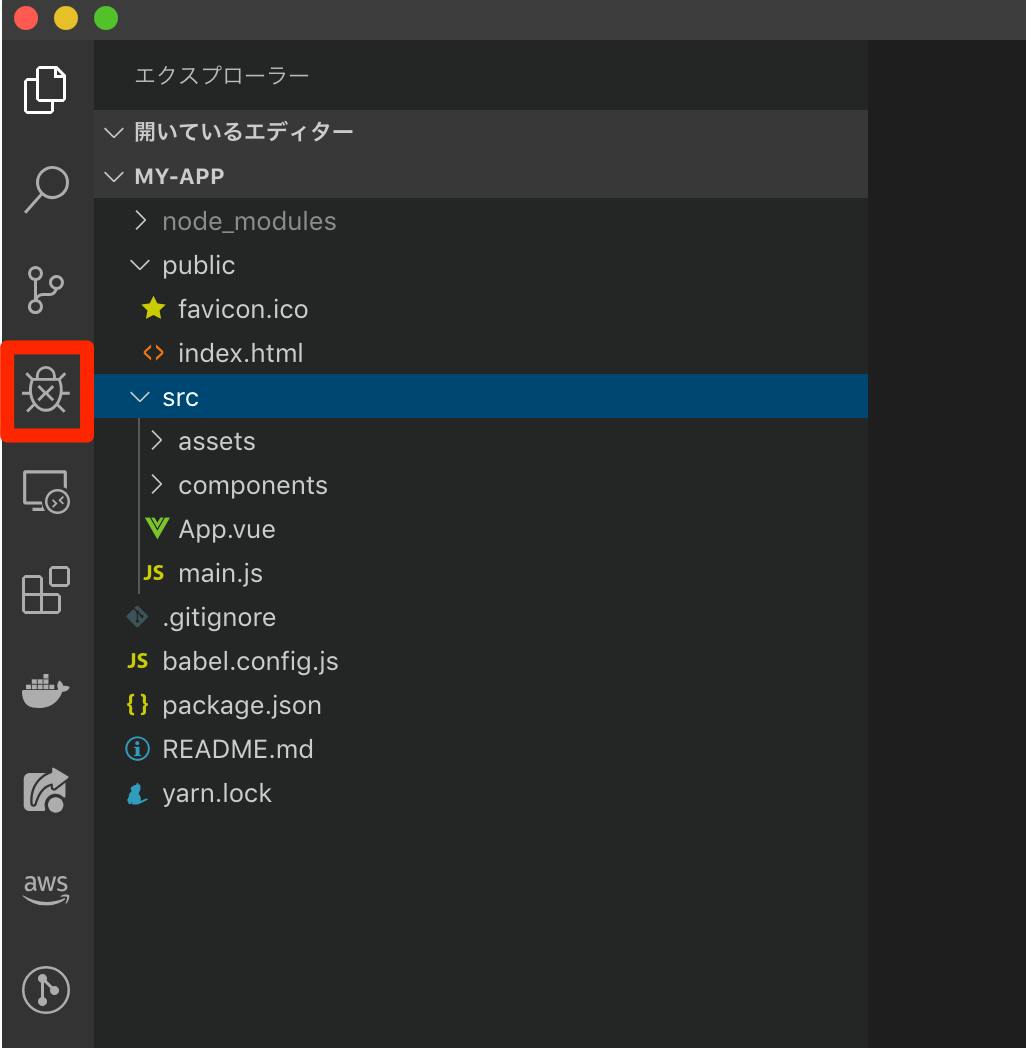Select the src folder label
The image size is (1026, 1048).
point(180,398)
